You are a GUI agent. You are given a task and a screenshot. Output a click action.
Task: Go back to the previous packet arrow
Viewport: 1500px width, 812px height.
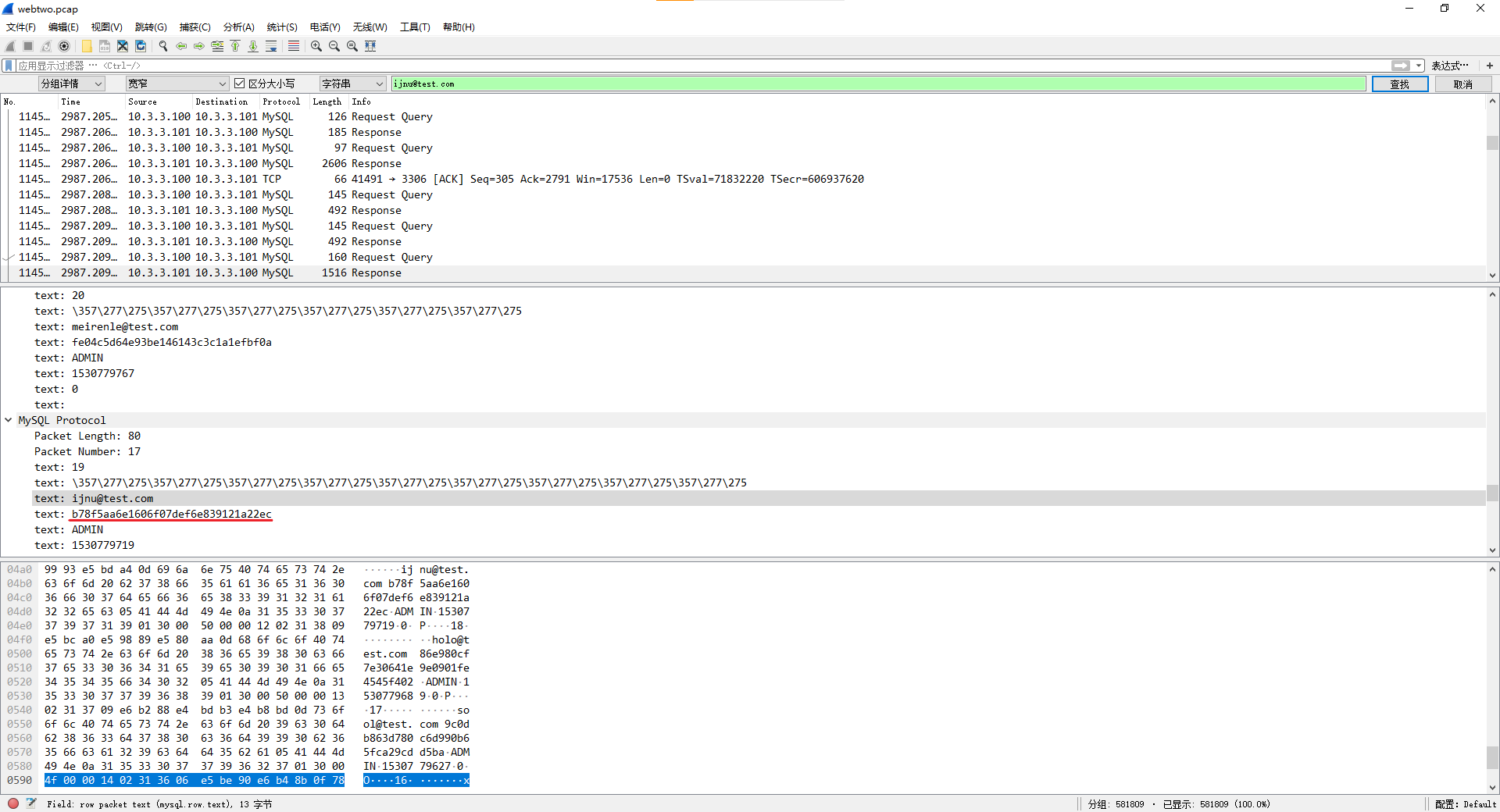181,46
